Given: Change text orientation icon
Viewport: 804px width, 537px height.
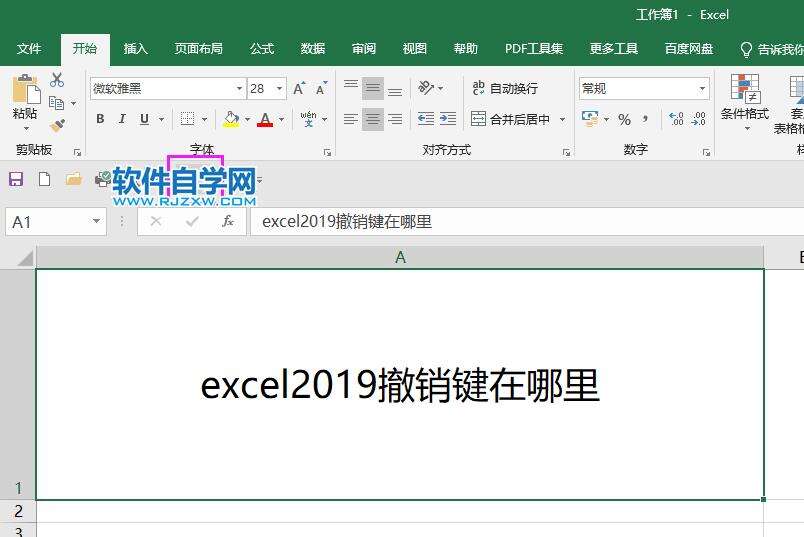Looking at the screenshot, I should pos(426,88).
